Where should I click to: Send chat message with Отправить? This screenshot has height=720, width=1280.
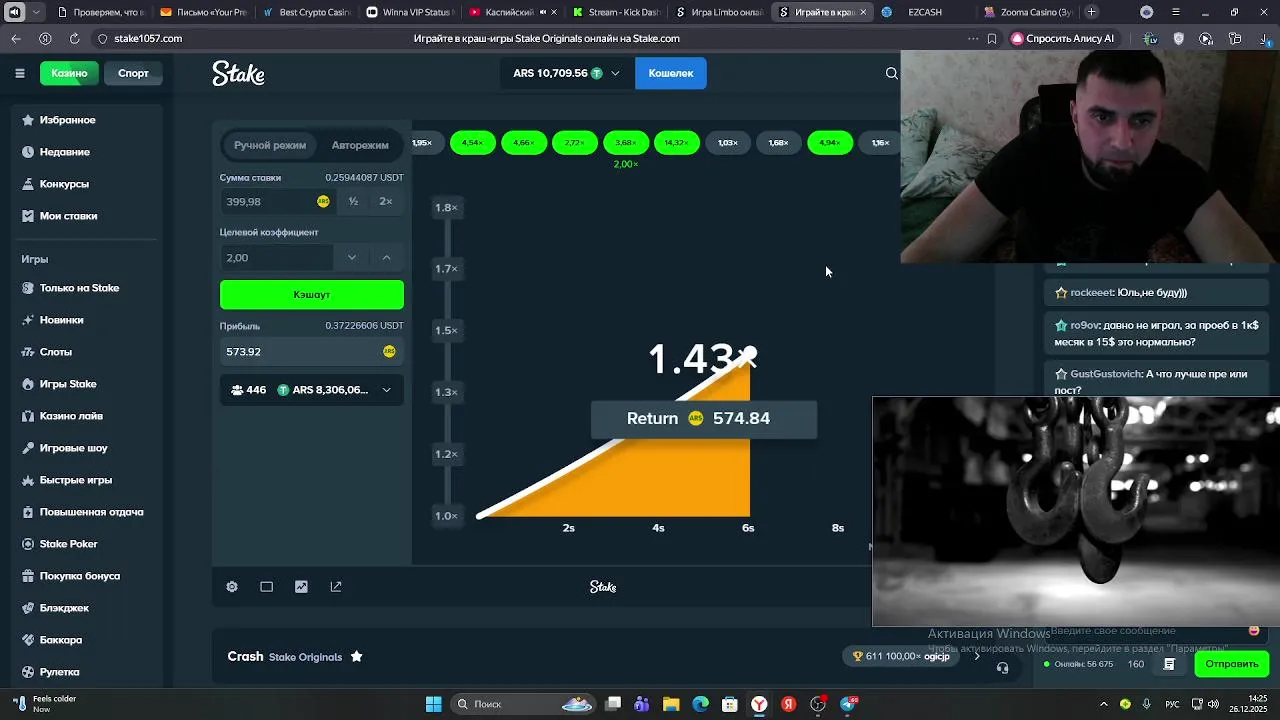tap(1231, 664)
